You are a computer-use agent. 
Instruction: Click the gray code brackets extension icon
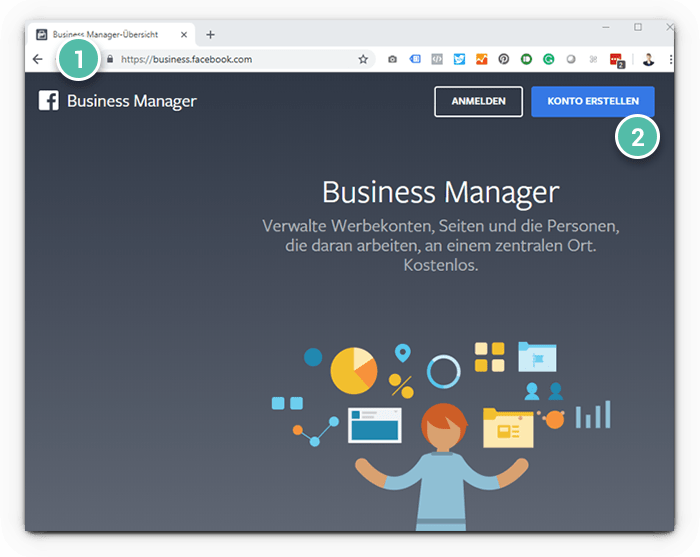(x=437, y=60)
